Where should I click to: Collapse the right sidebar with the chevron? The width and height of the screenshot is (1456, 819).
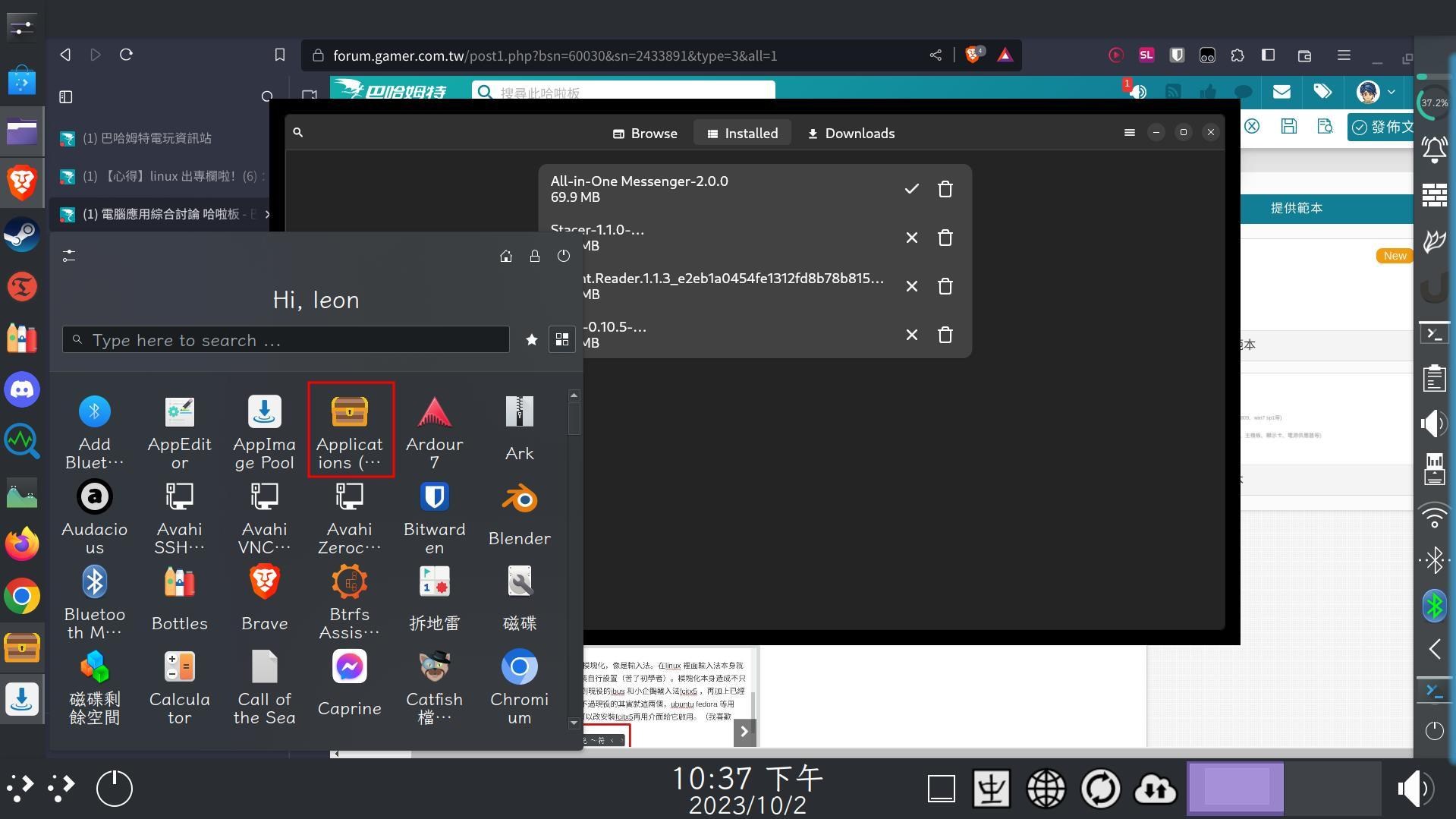click(x=1434, y=649)
